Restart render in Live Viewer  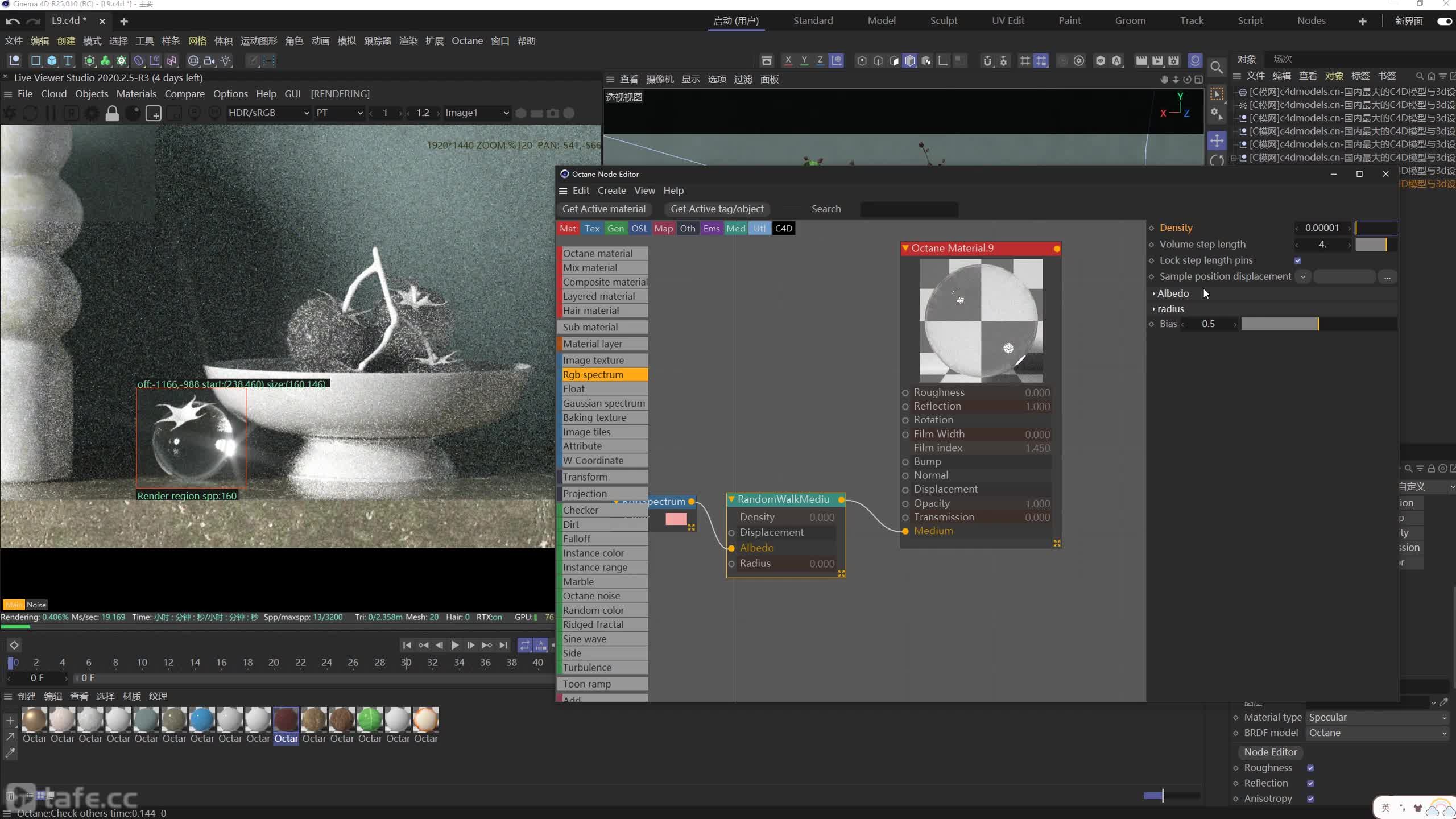[x=30, y=113]
